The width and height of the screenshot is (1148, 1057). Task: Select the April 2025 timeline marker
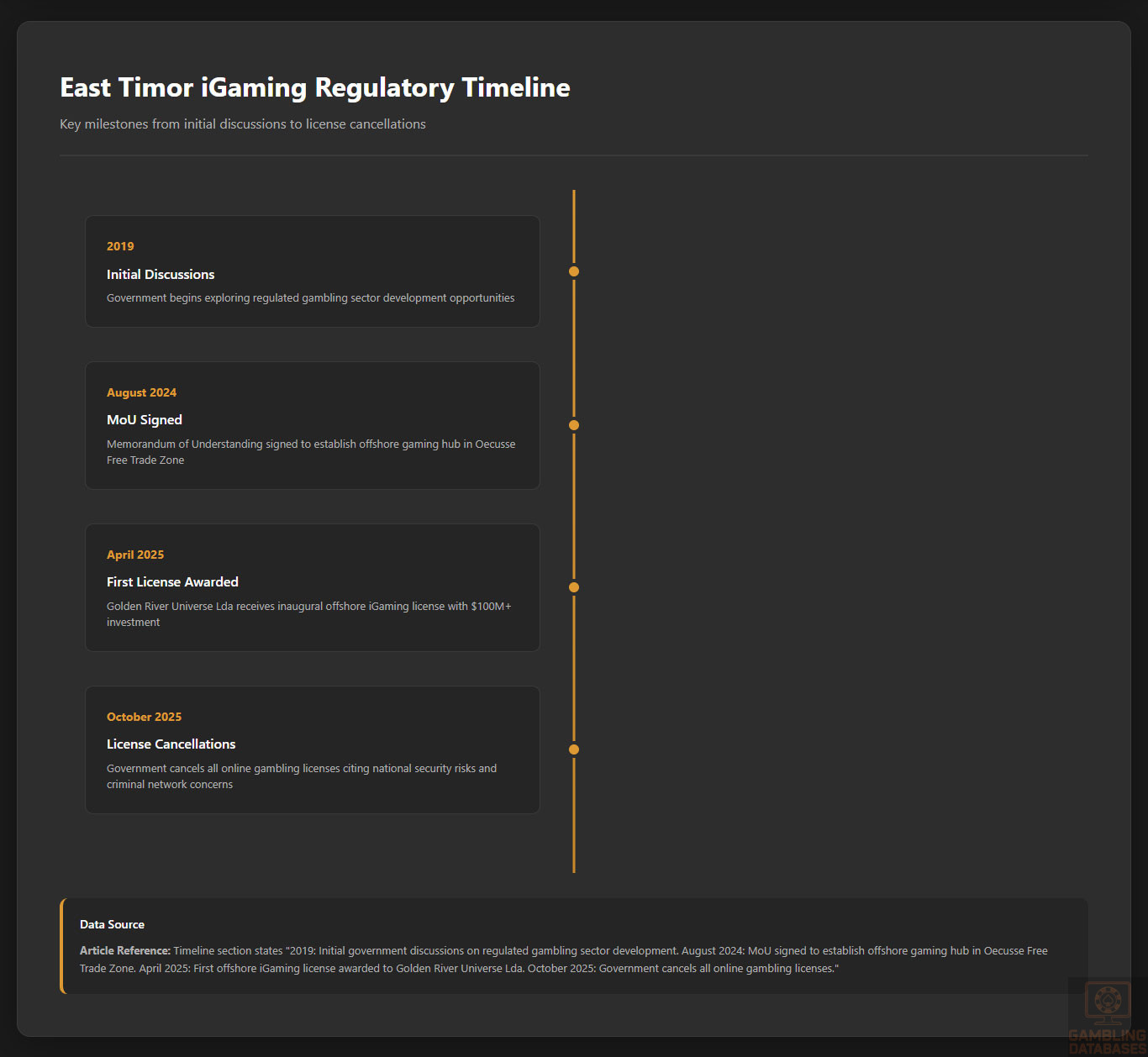click(574, 587)
